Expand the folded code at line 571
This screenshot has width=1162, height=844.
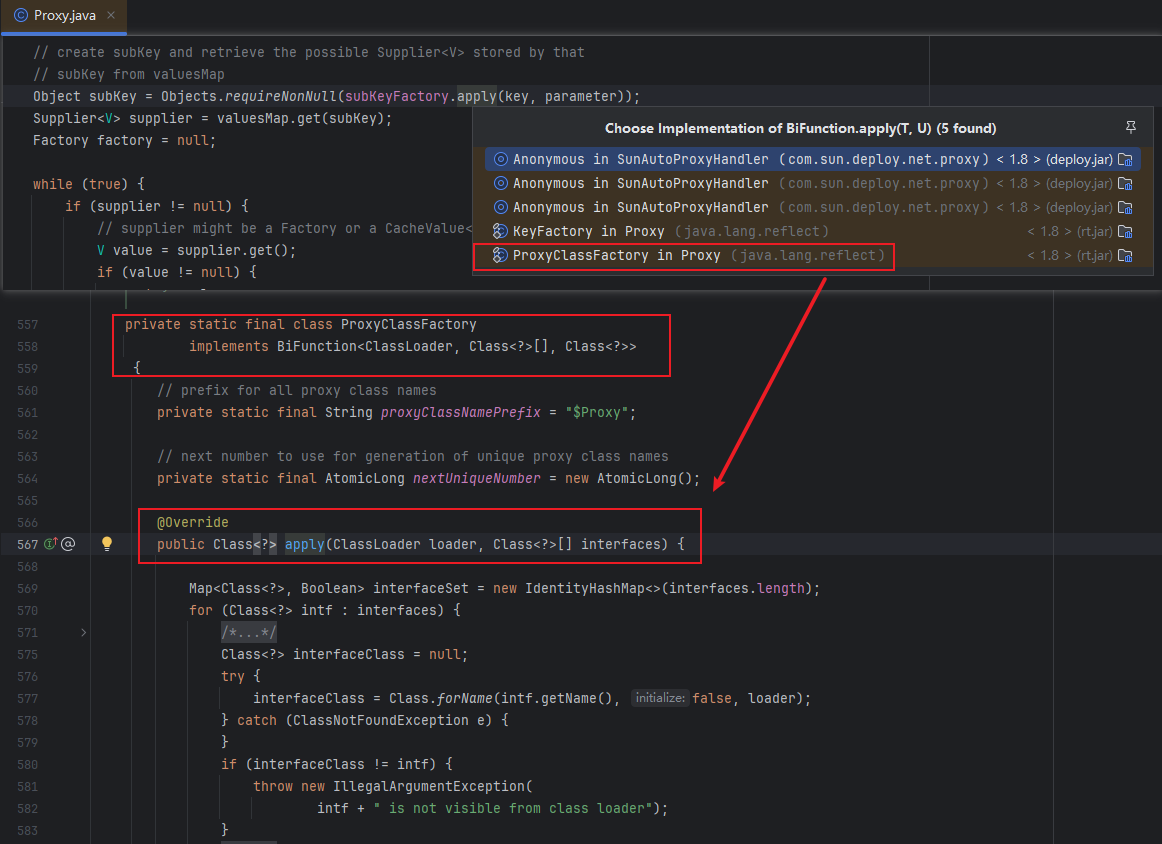coord(83,632)
